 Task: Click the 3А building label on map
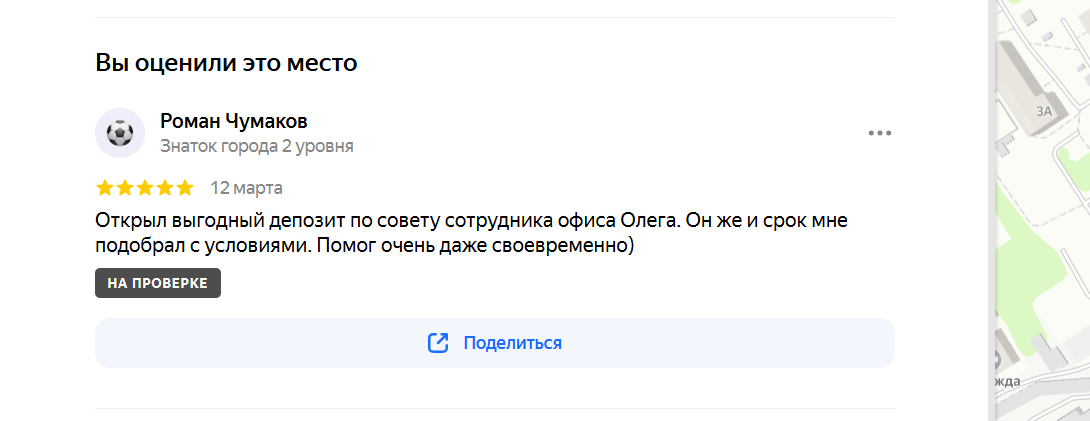pos(1043,110)
